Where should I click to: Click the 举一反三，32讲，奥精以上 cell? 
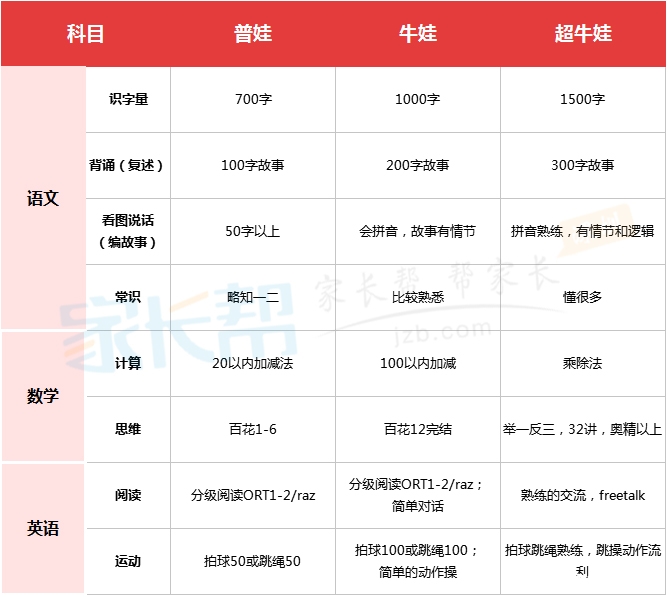583,429
